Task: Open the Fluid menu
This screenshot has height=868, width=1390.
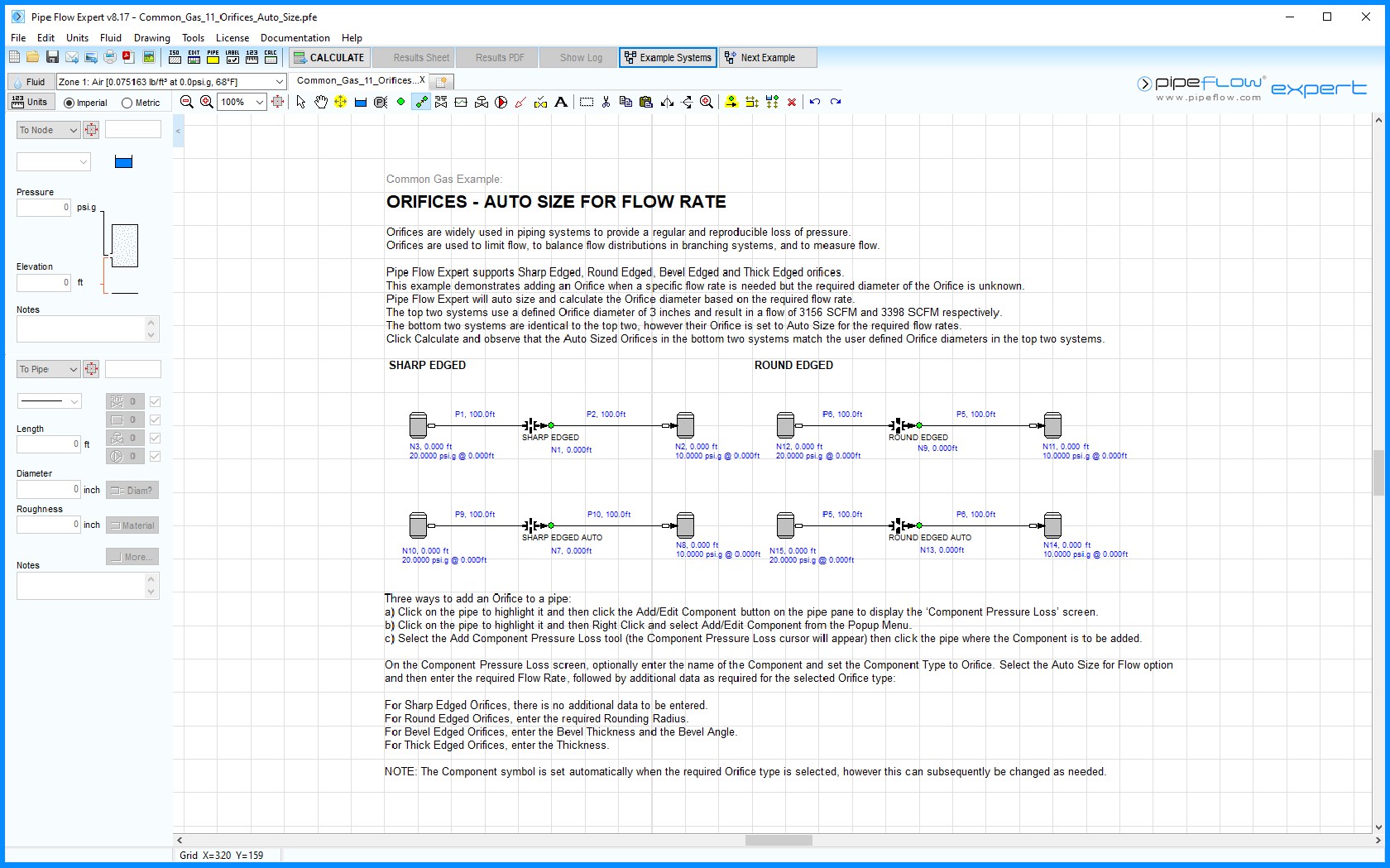Action: [x=111, y=38]
